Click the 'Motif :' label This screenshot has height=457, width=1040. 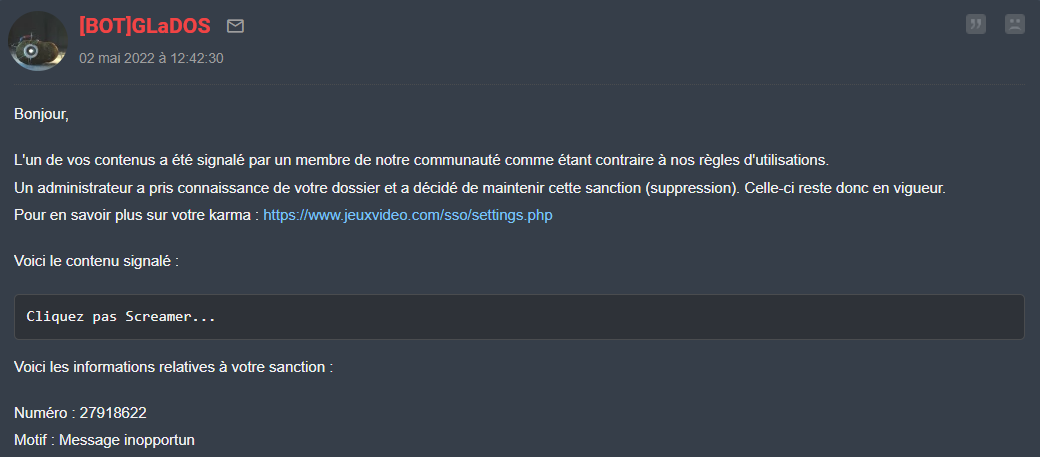[35, 439]
